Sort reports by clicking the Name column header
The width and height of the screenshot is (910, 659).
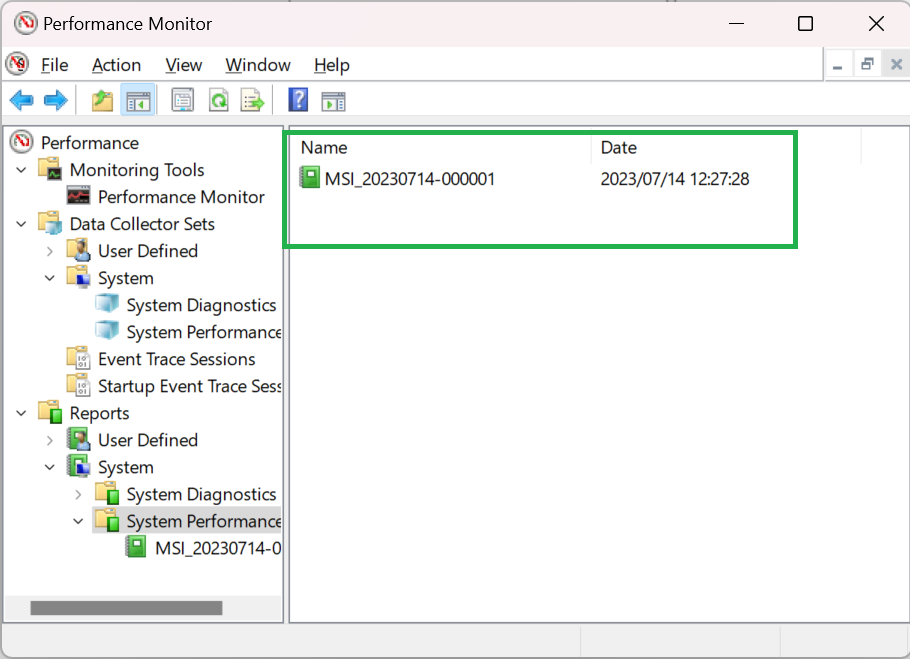(x=323, y=147)
